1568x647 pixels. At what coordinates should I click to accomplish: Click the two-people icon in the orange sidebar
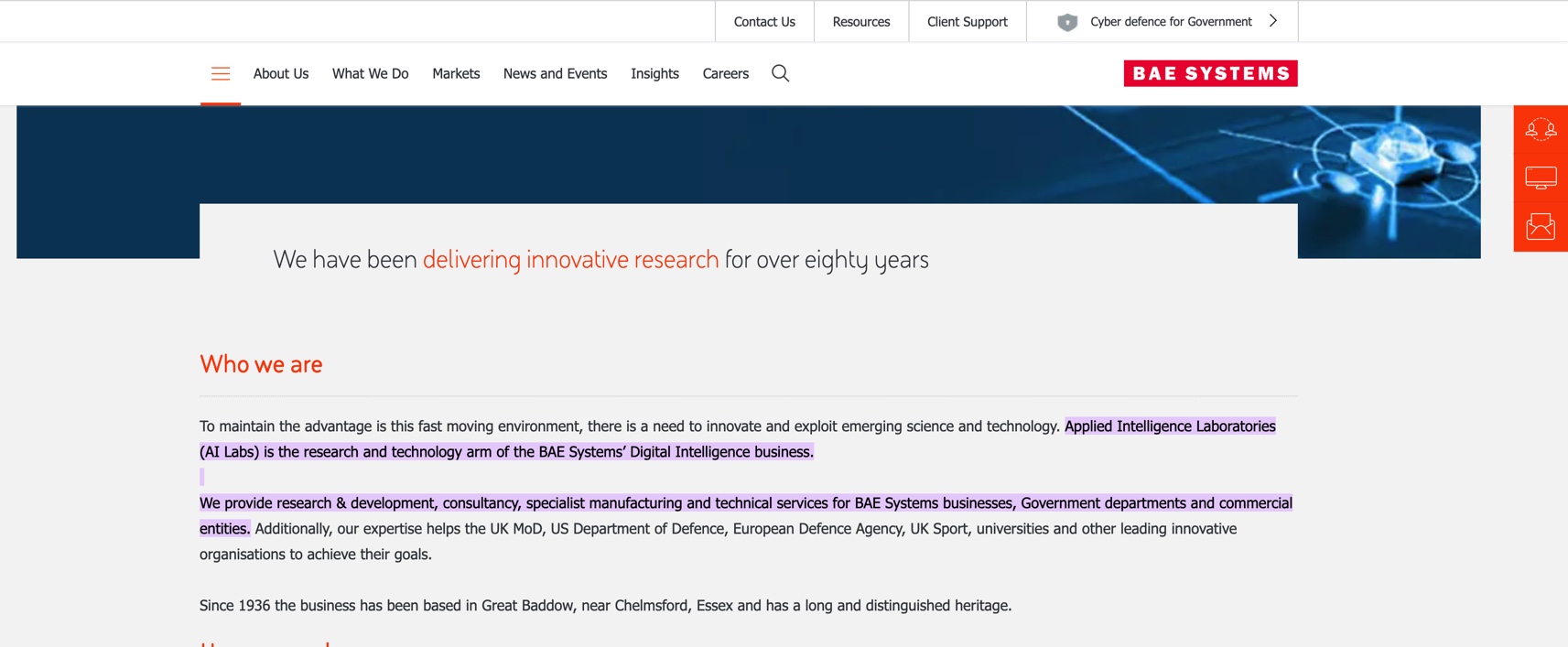(1541, 129)
